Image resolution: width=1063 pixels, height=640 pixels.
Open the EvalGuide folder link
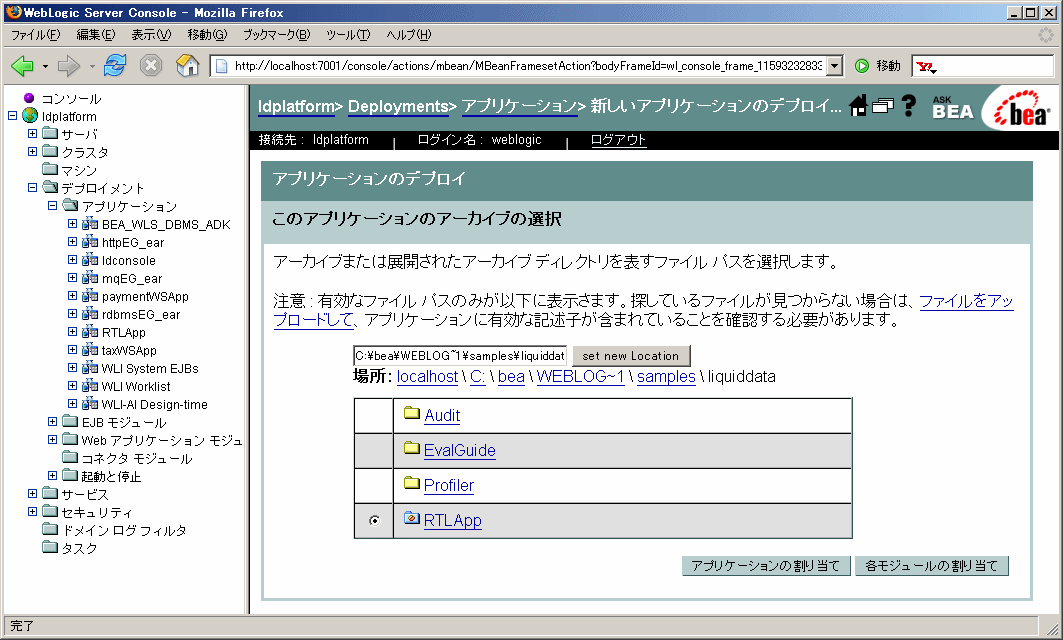pos(460,450)
